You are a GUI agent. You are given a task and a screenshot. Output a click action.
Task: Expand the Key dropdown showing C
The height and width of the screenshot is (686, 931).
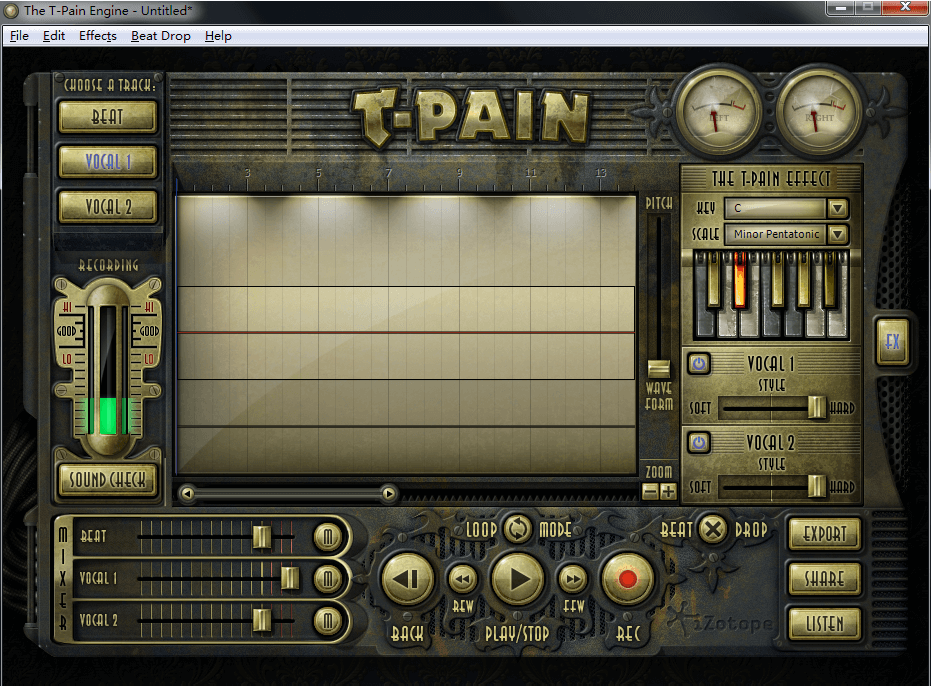[838, 208]
